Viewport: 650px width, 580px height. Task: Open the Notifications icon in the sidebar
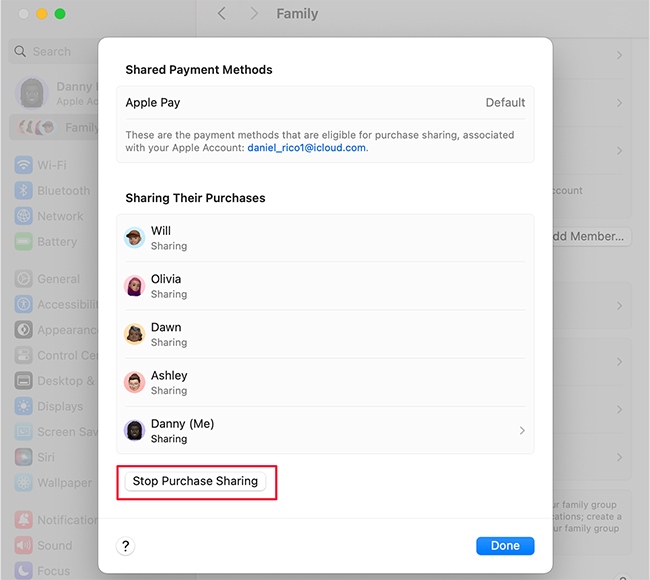(24, 520)
